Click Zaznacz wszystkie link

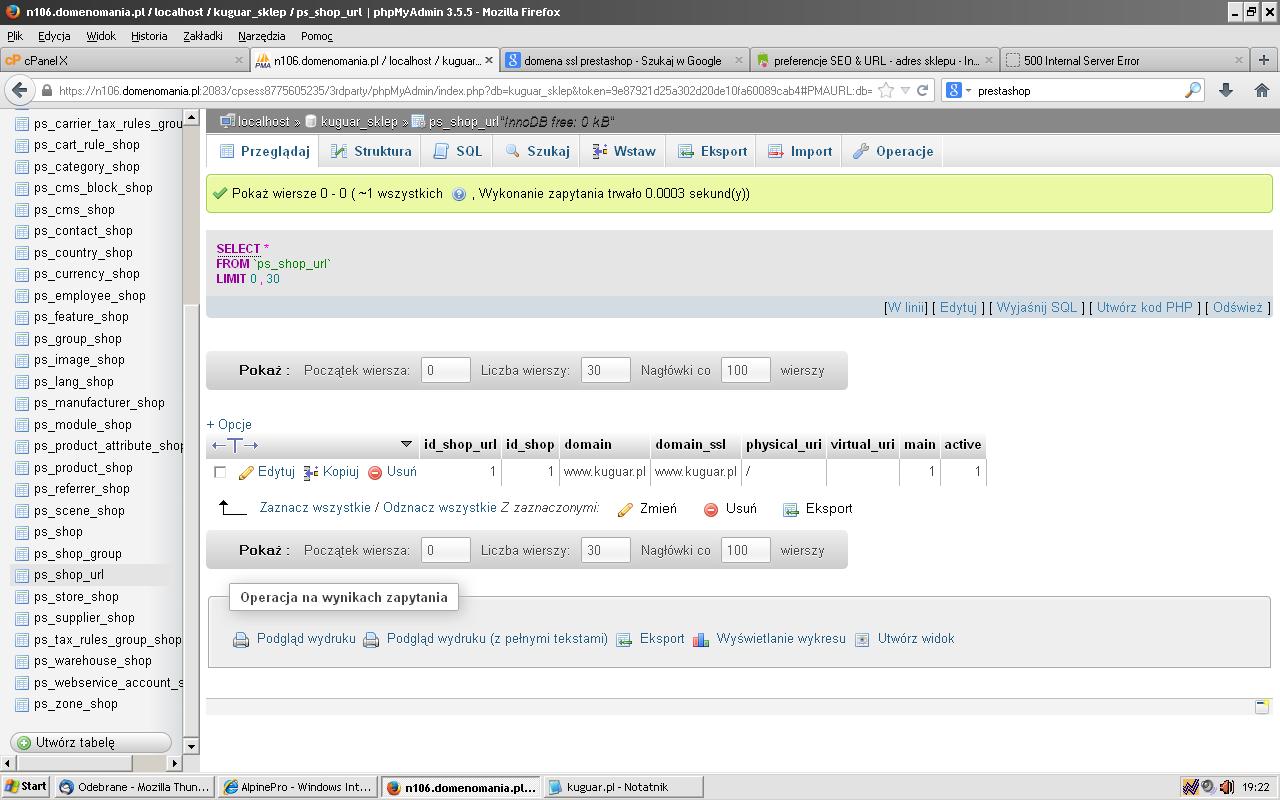[316, 508]
